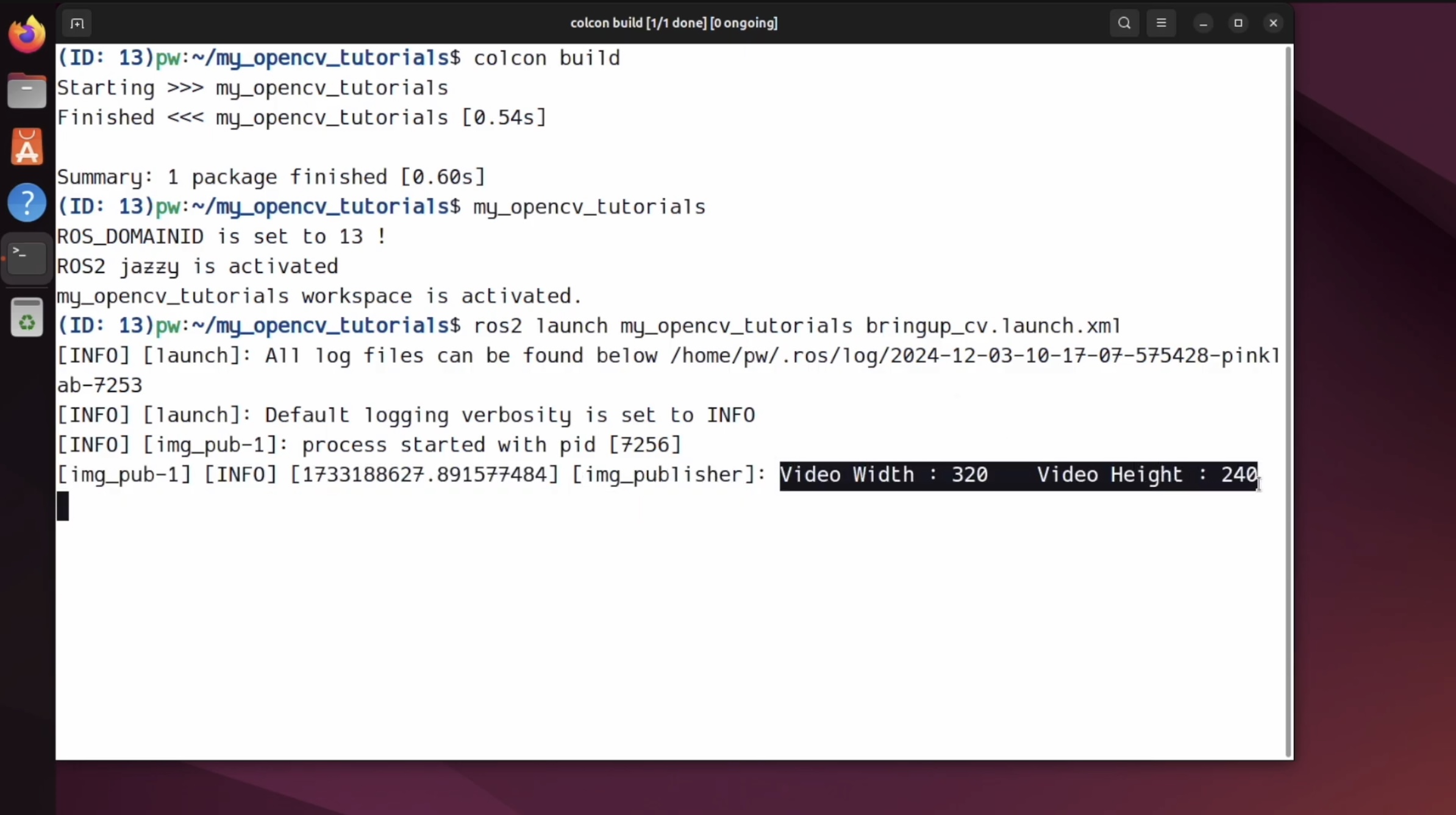Open the Trash in dock
This screenshot has height=815, width=1456.
click(x=27, y=318)
